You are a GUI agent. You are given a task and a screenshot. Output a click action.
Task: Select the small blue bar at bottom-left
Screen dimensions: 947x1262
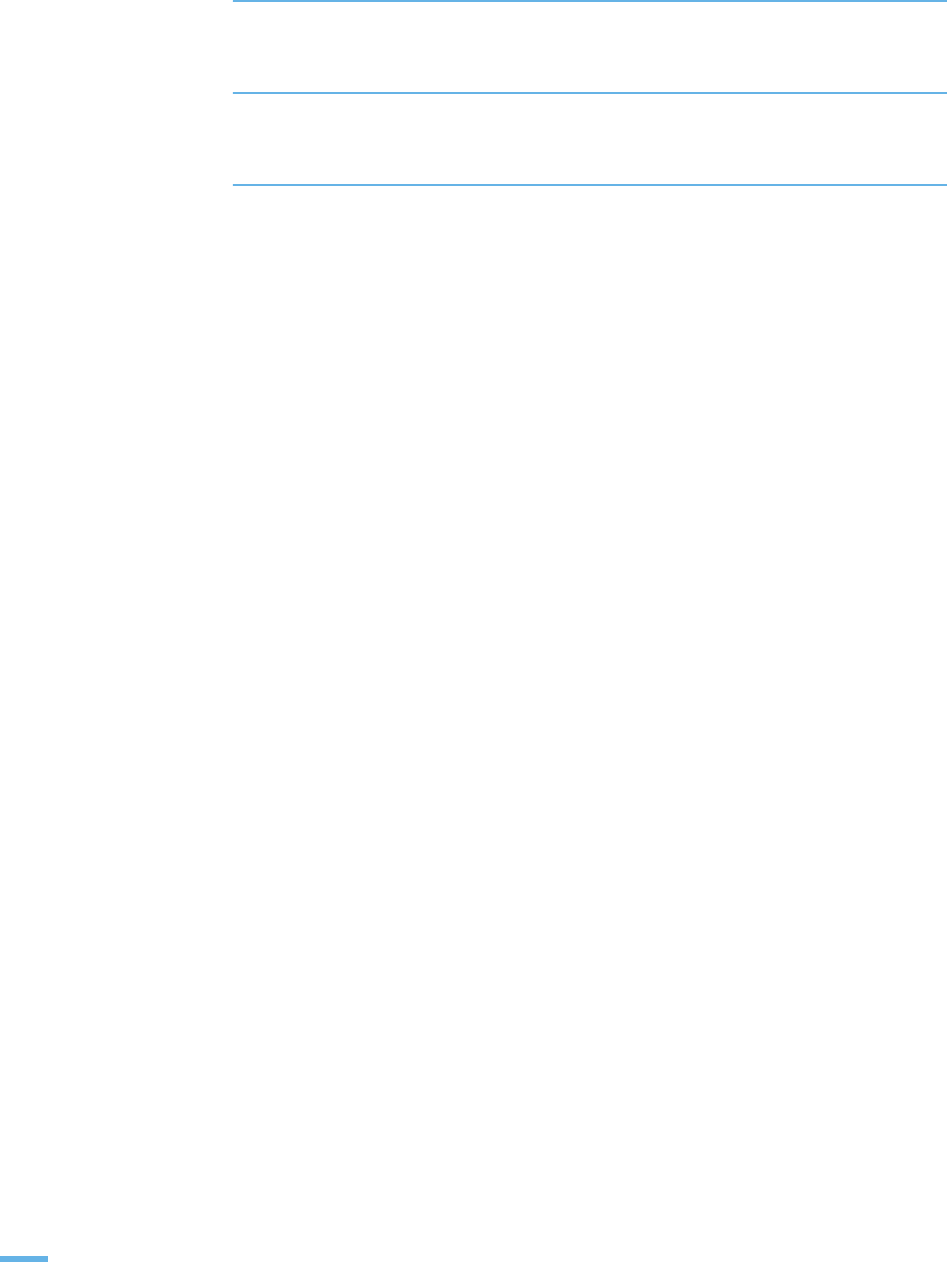click(24, 1258)
